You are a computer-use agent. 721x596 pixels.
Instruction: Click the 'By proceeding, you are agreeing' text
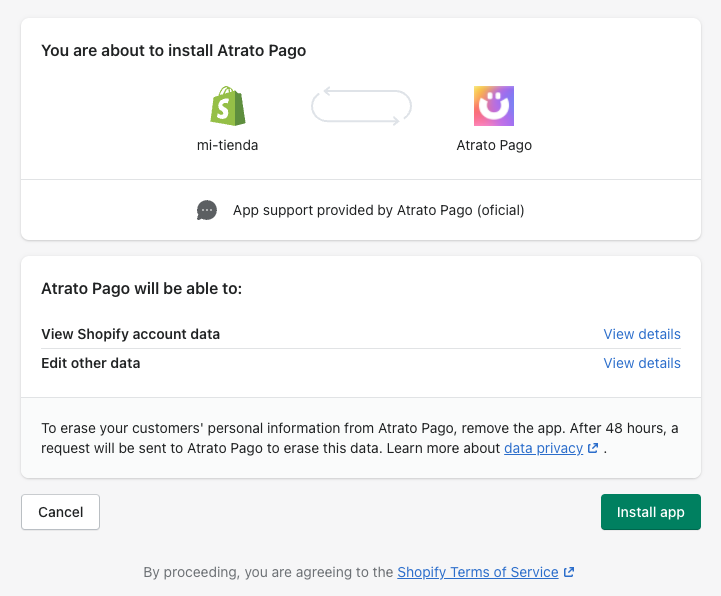(268, 572)
